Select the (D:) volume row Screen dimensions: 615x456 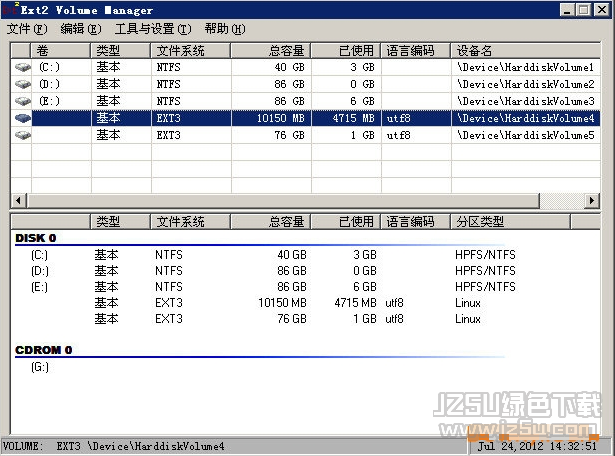pos(306,84)
